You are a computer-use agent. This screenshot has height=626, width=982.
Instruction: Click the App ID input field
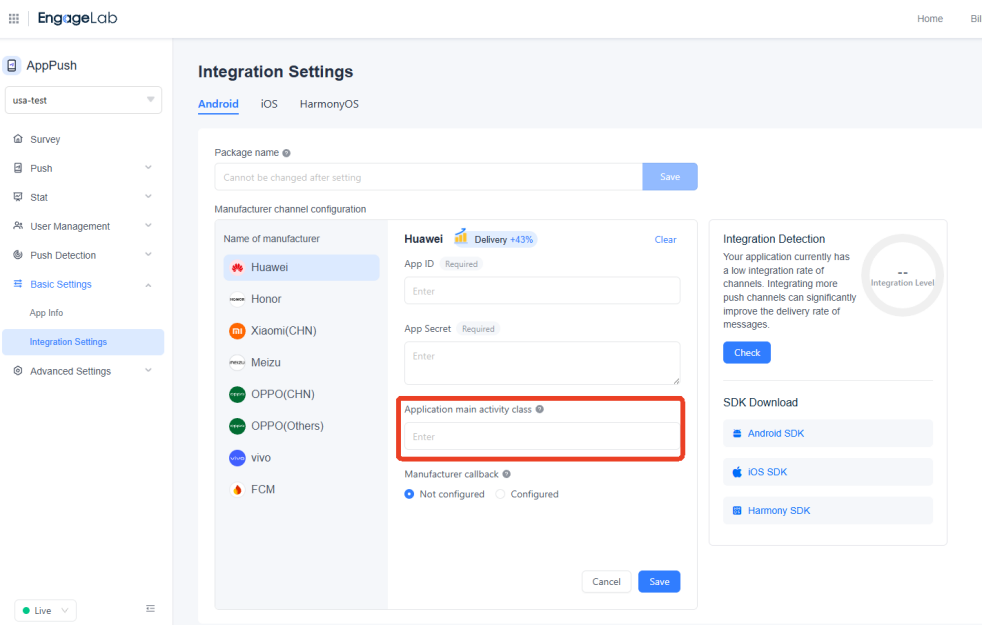click(542, 291)
